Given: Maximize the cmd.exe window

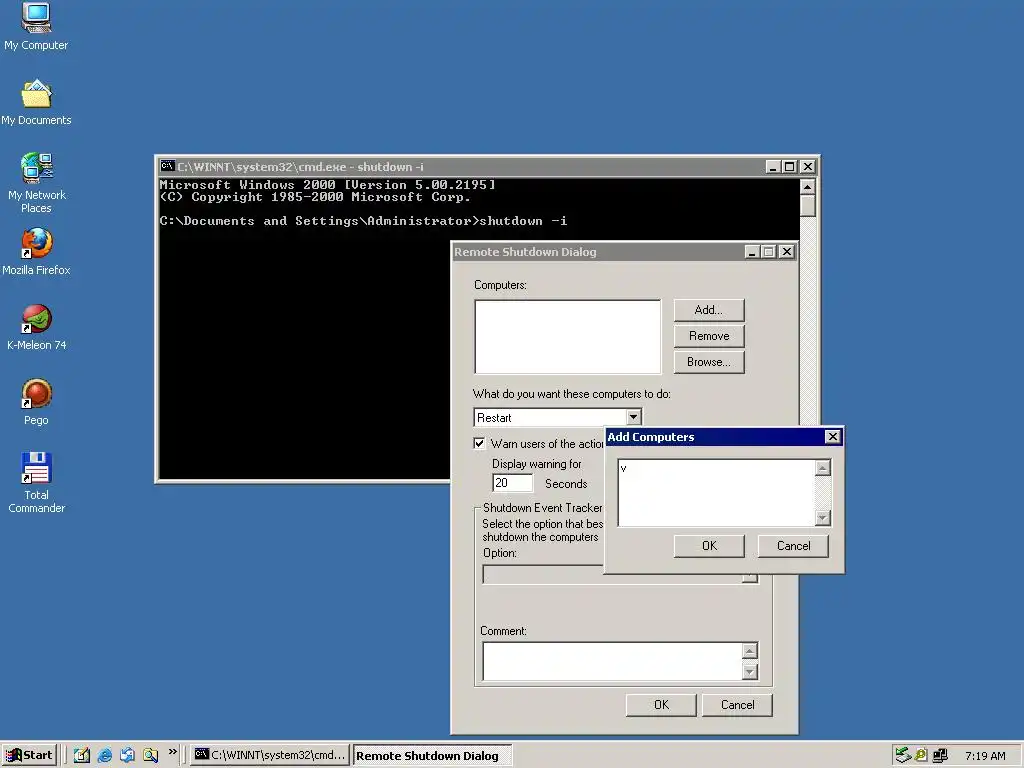Looking at the screenshot, I should click(x=790, y=167).
